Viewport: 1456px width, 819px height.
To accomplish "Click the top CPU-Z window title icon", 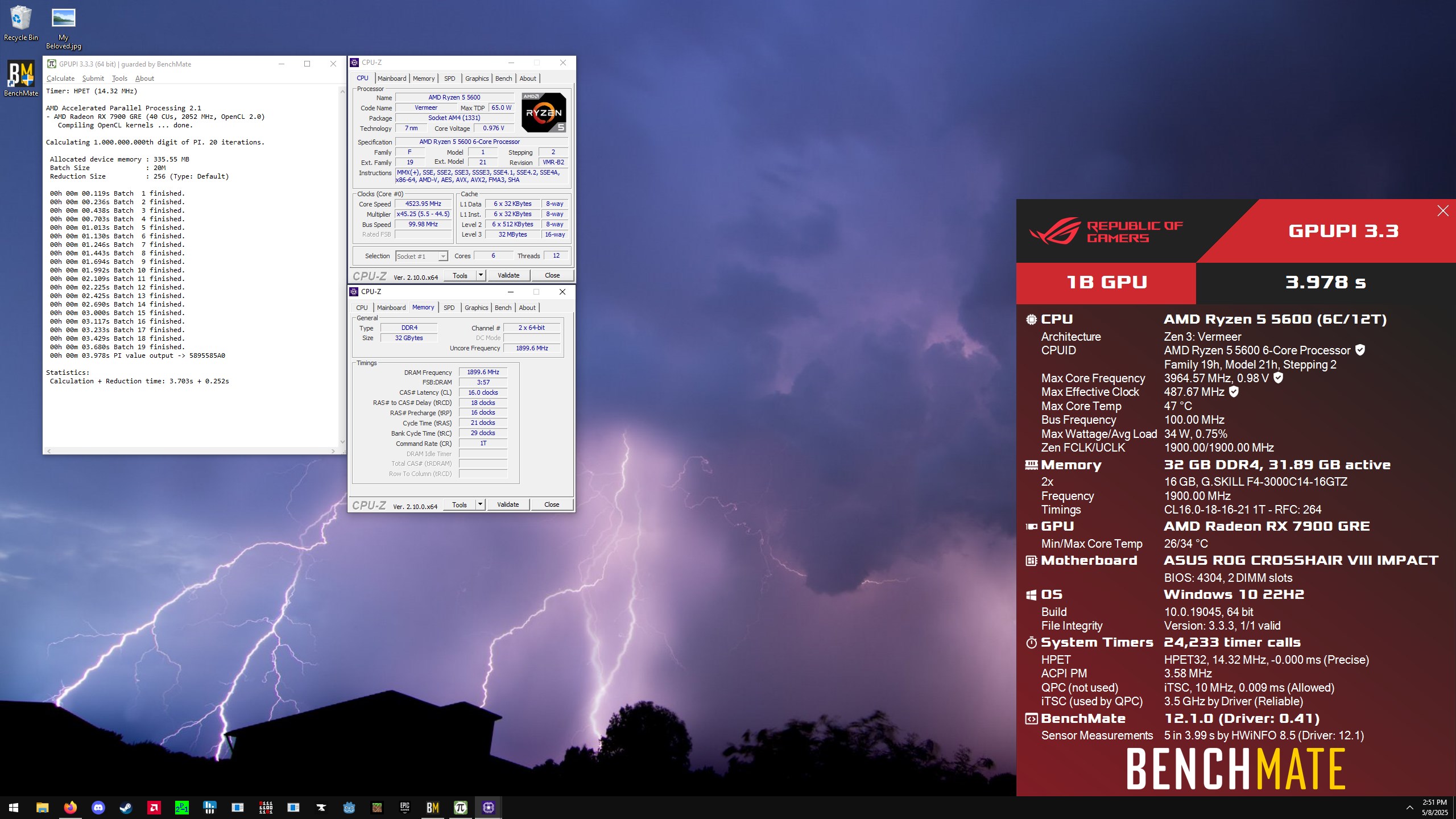I will pos(354,63).
